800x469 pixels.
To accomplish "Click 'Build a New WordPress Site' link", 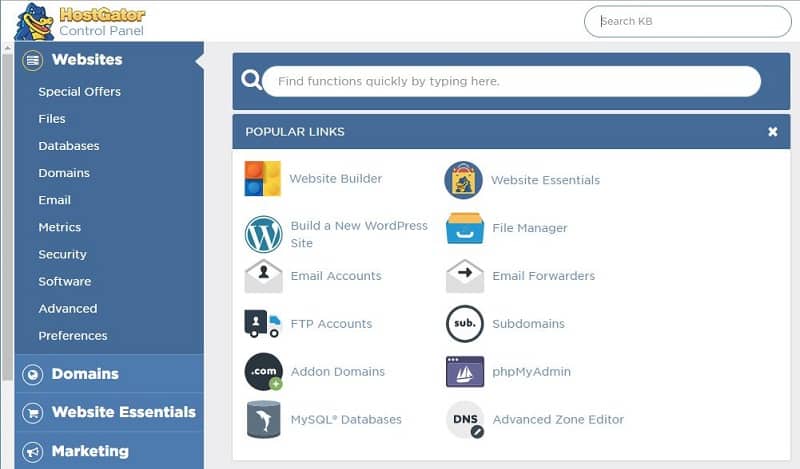I will 359,234.
